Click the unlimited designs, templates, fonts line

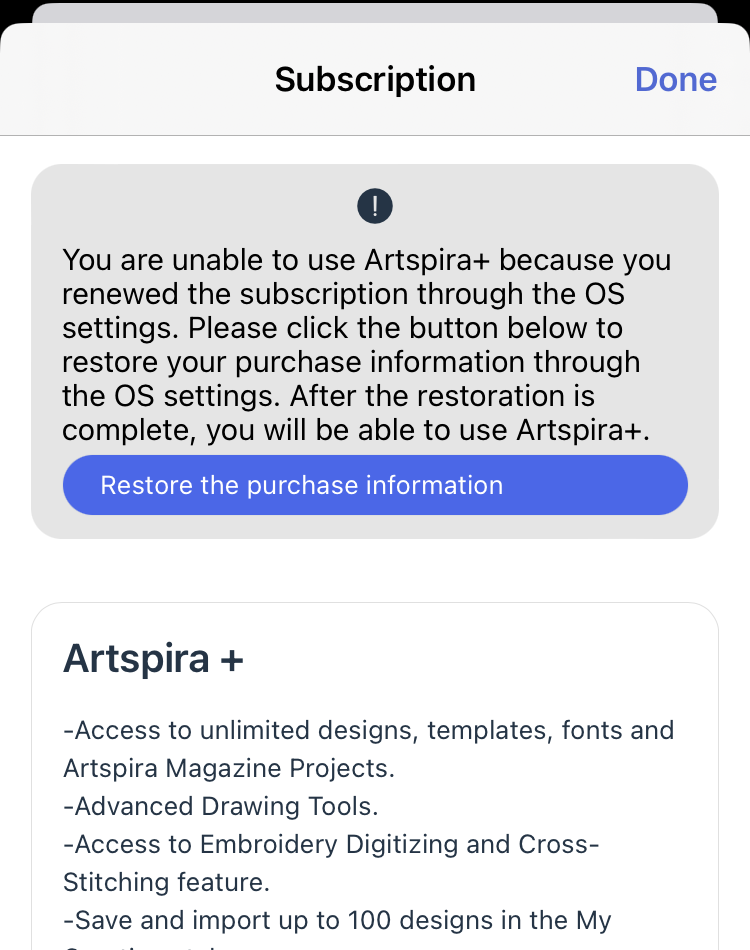368,730
